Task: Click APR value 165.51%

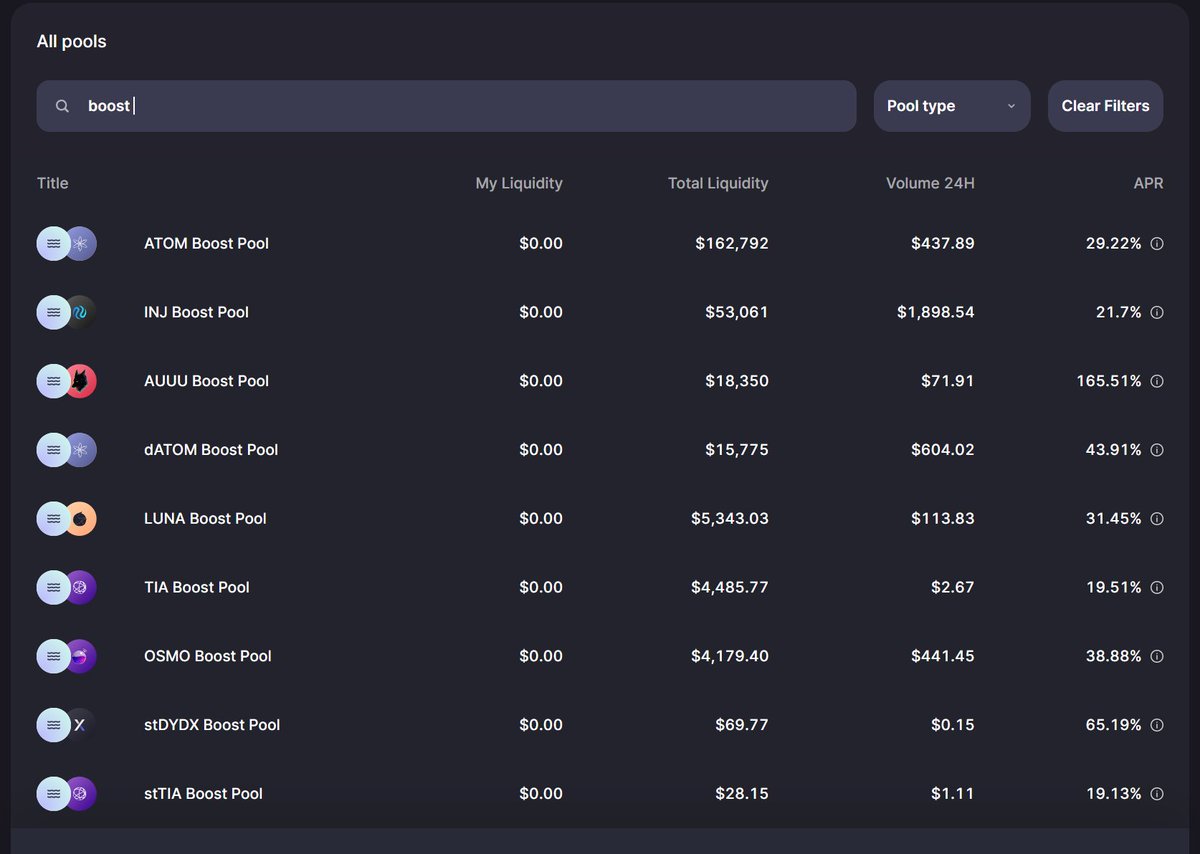Action: click(x=1109, y=381)
